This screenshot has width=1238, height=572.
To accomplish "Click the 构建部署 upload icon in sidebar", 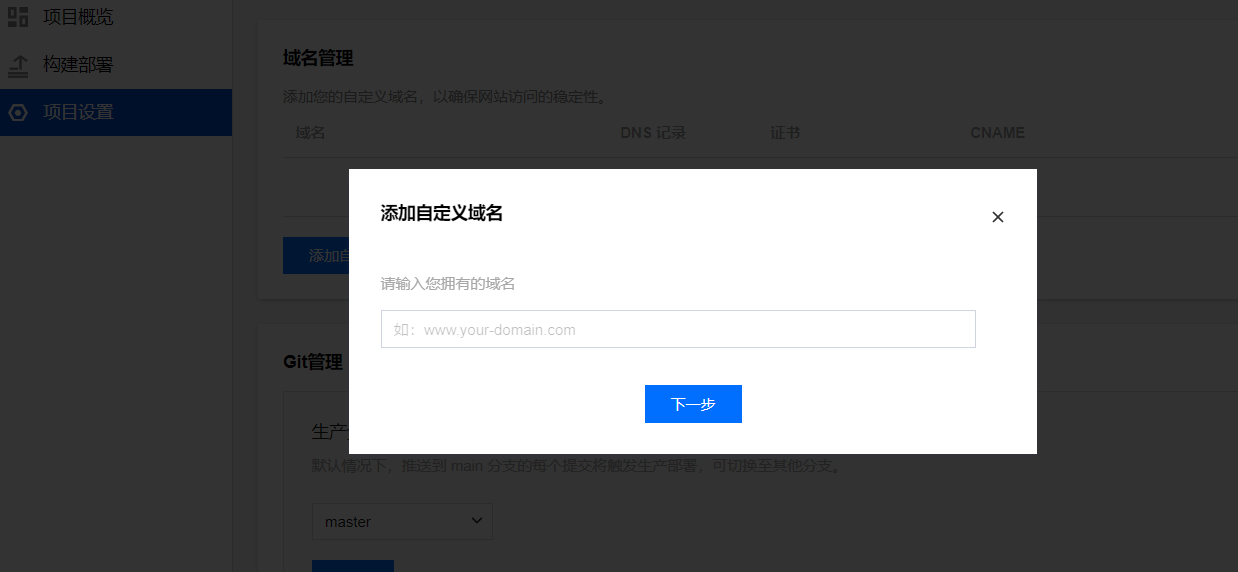I will click(x=18, y=66).
